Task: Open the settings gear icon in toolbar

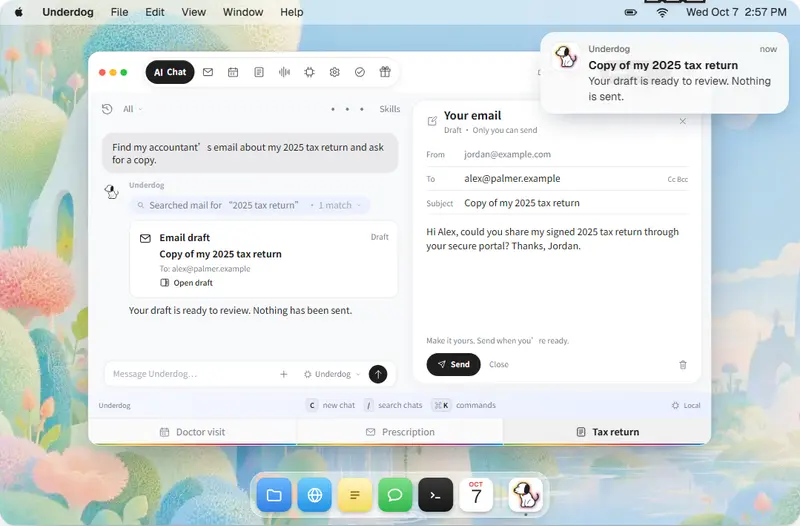Action: (335, 72)
